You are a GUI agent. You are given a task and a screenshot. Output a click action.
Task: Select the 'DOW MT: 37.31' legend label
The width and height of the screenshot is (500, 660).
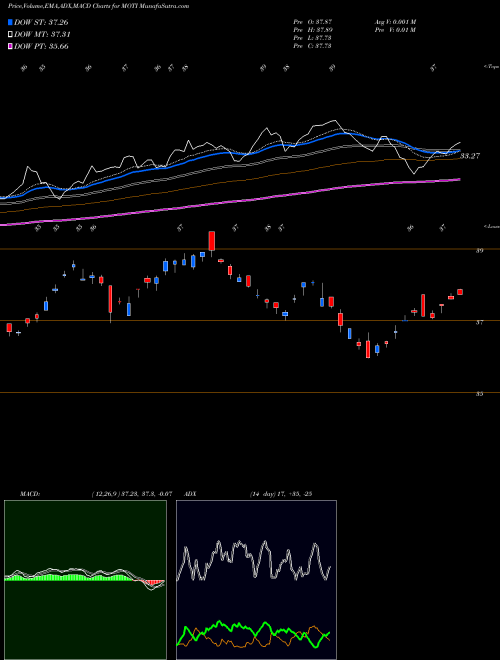coord(43,35)
